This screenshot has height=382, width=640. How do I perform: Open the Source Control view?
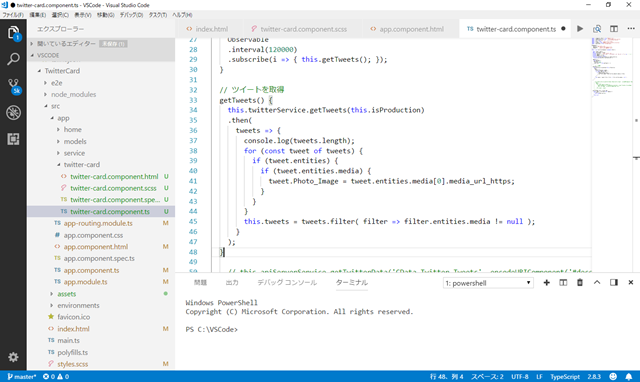(13, 87)
